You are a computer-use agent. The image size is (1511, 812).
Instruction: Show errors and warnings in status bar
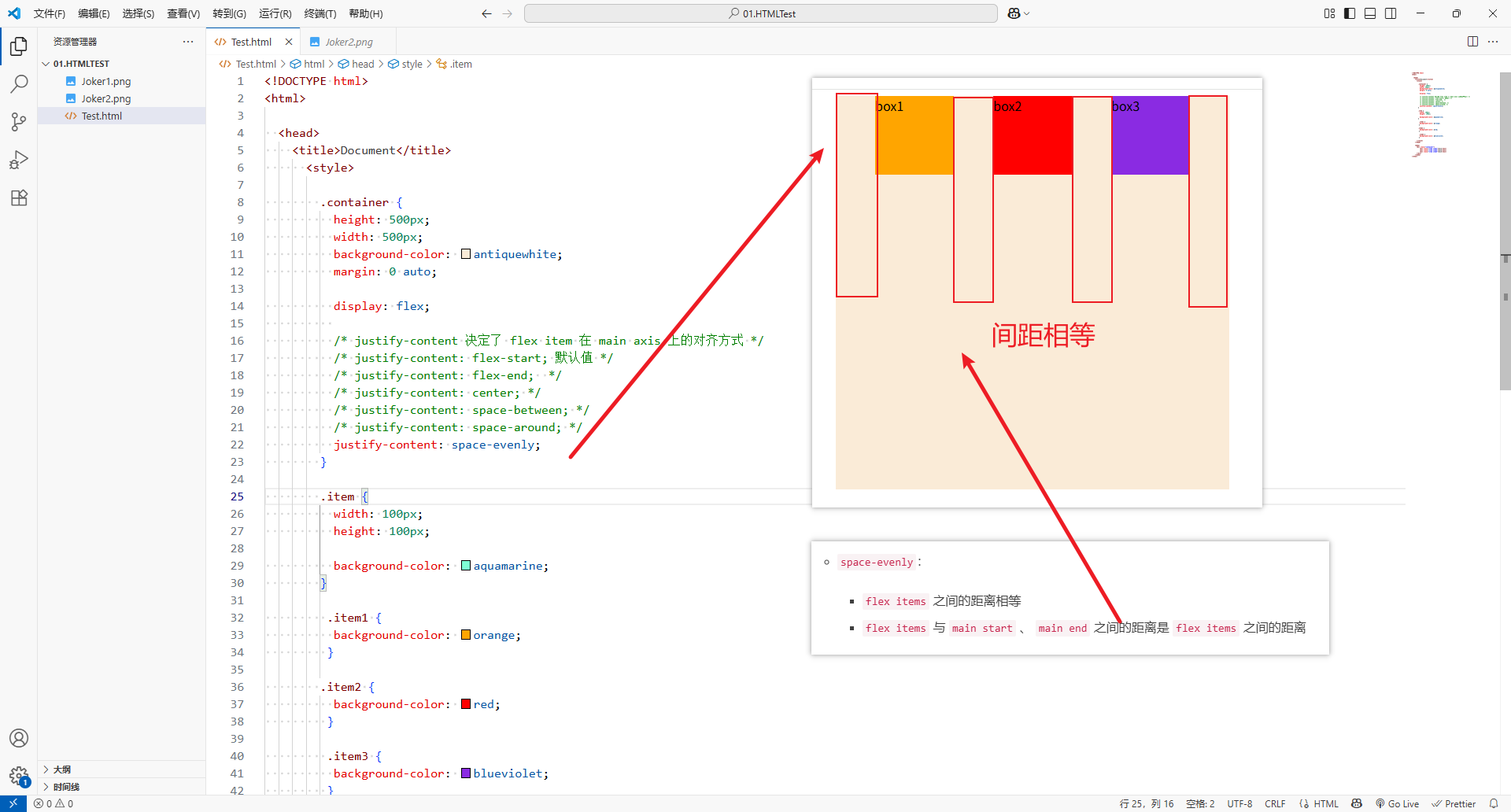(x=54, y=803)
